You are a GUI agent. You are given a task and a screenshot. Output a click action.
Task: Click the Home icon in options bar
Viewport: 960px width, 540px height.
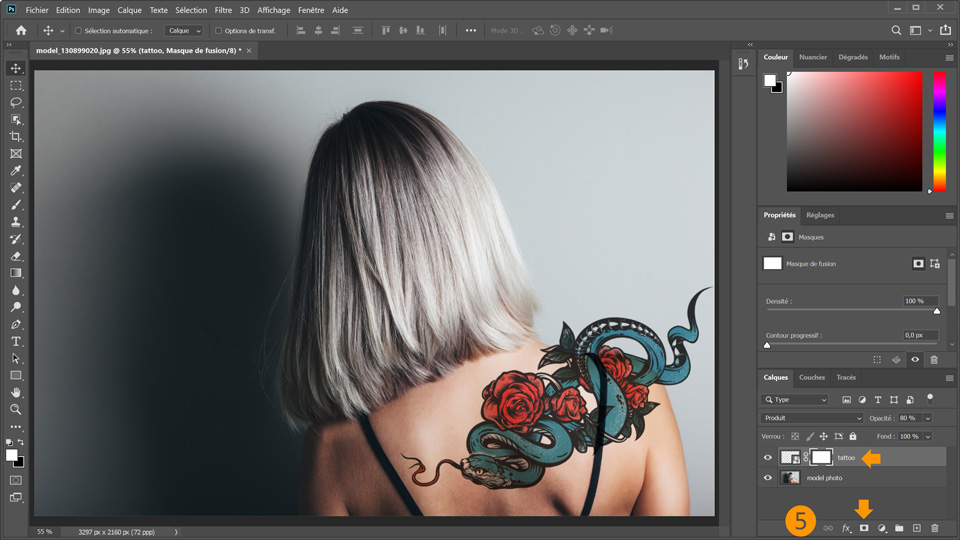21,30
